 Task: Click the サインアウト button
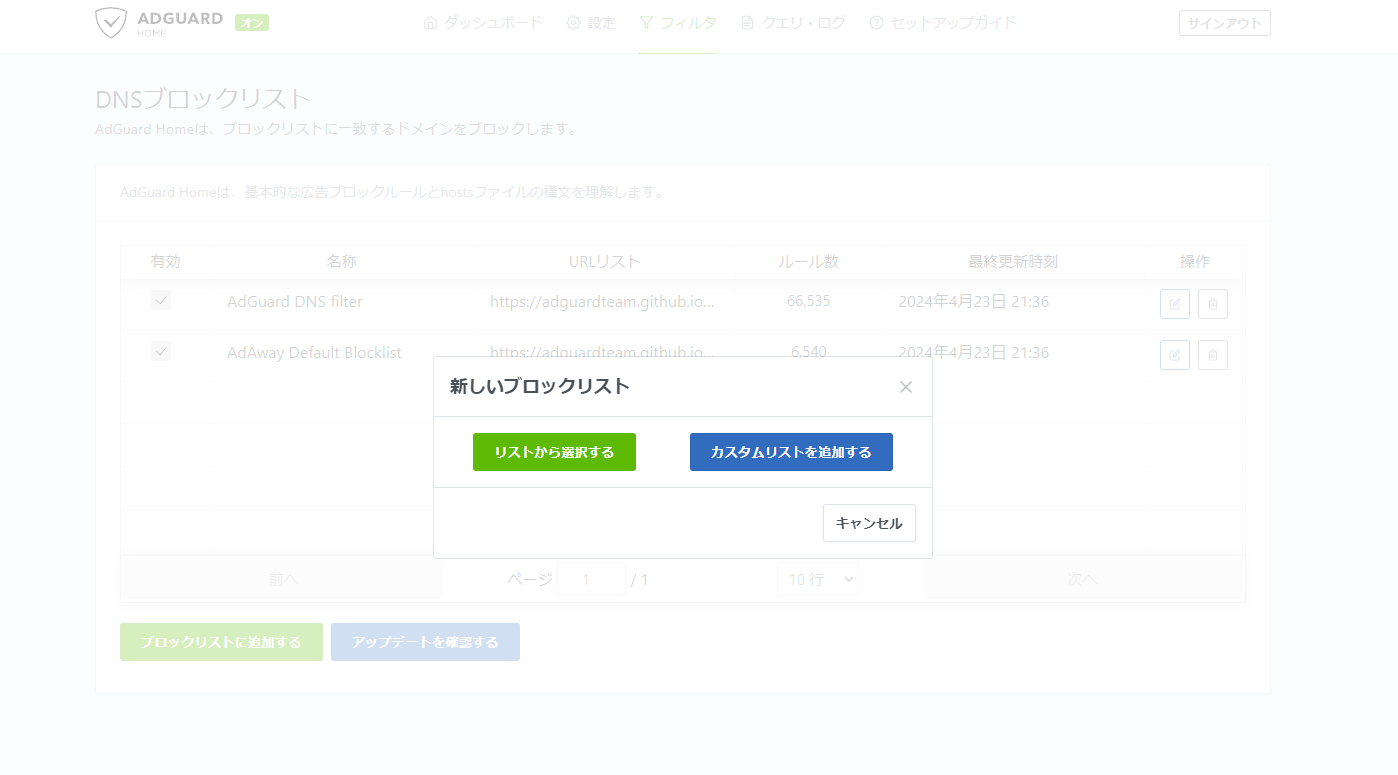[1225, 23]
